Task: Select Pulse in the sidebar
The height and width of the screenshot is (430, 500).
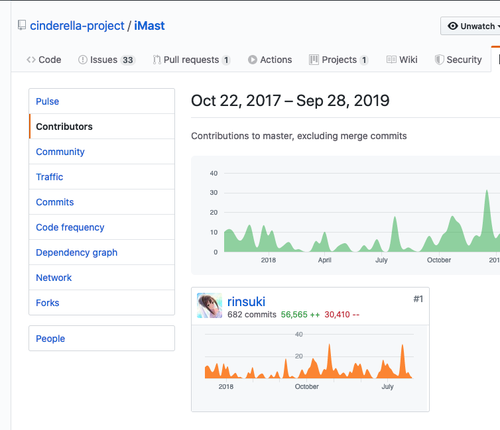Action: 102,101
